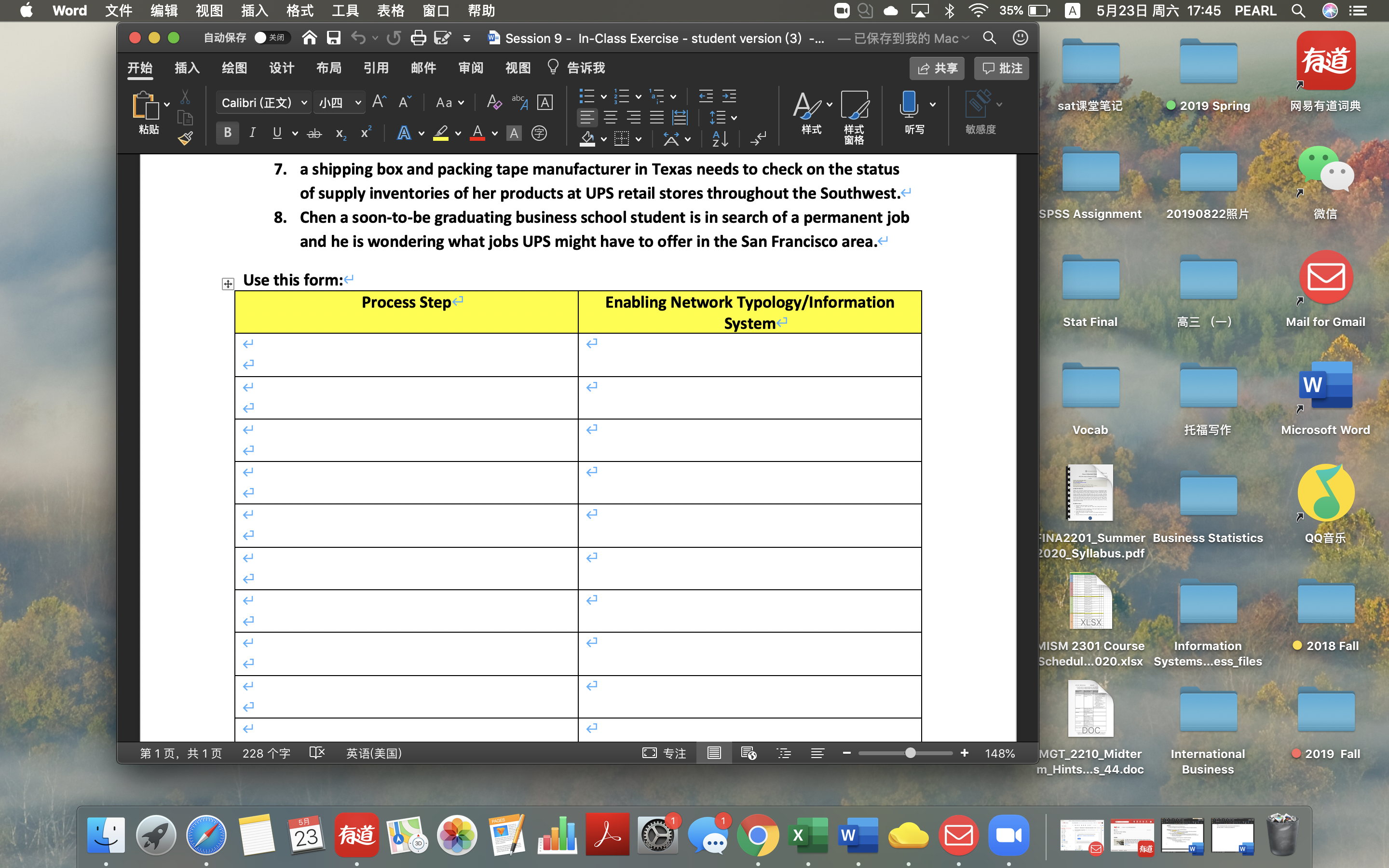Viewport: 1389px width, 868px height.
Task: Click the Sort A-Z icon
Action: pyautogui.click(x=720, y=138)
